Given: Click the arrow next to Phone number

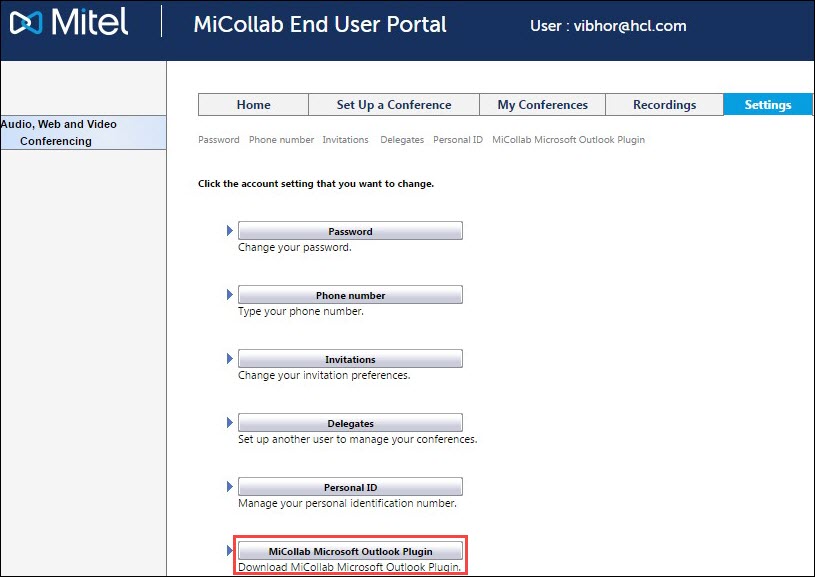Looking at the screenshot, I should click(x=229, y=294).
